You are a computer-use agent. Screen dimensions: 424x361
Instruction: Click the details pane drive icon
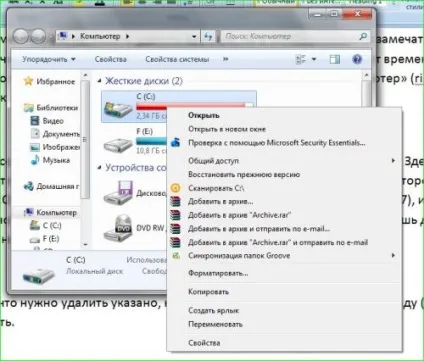tap(38, 276)
